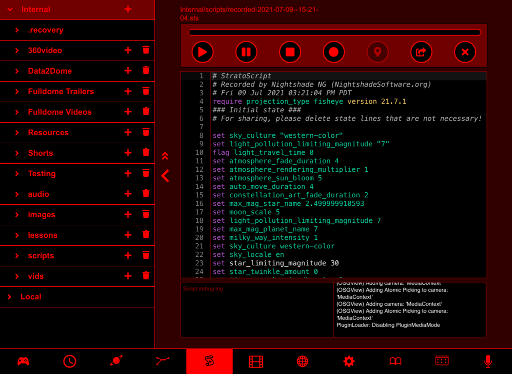Start recording a new script
Viewport: 512px width, 374px height.
pyautogui.click(x=334, y=52)
